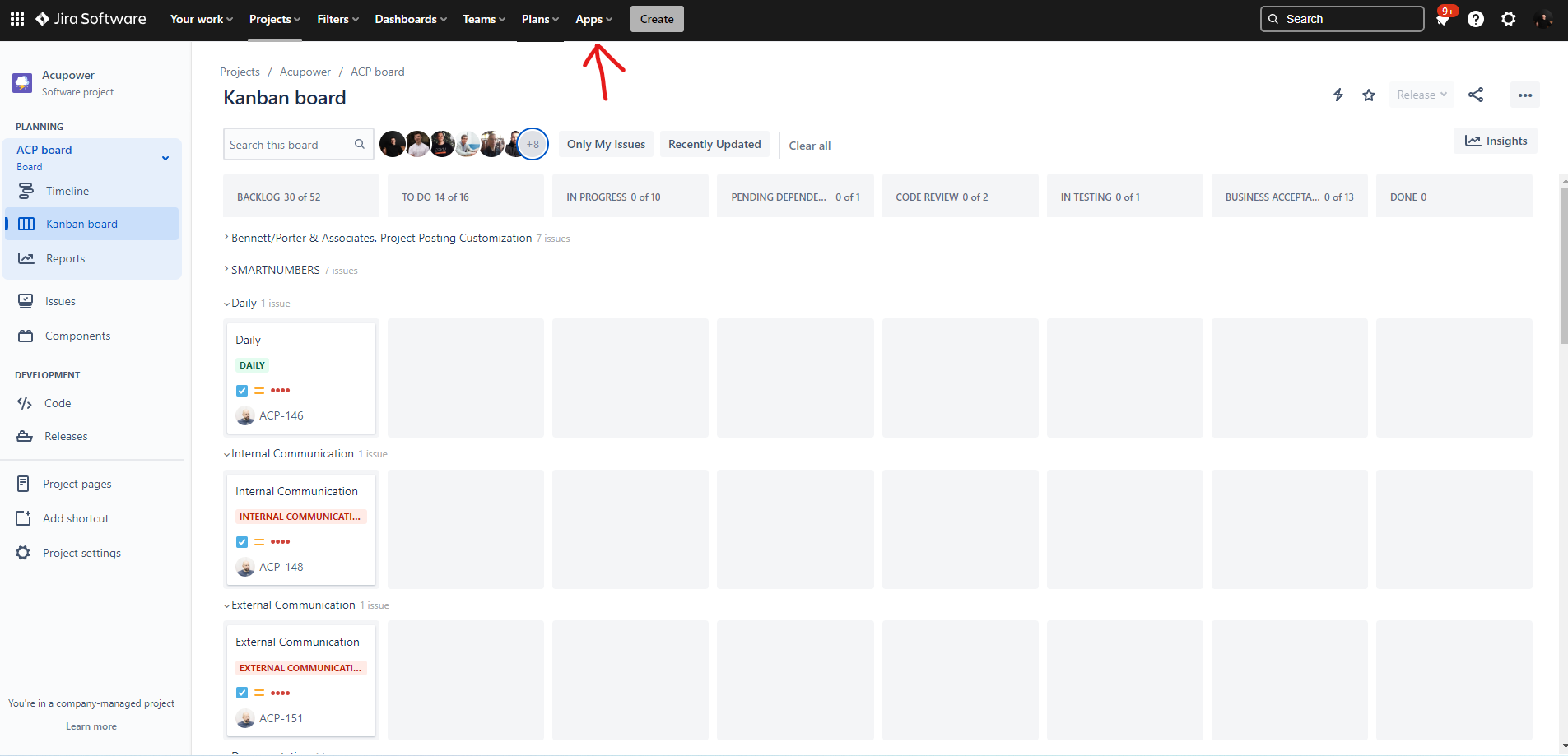Viewport: 1568px width, 756px height.
Task: Open the app switcher grid icon
Action: pos(17,19)
